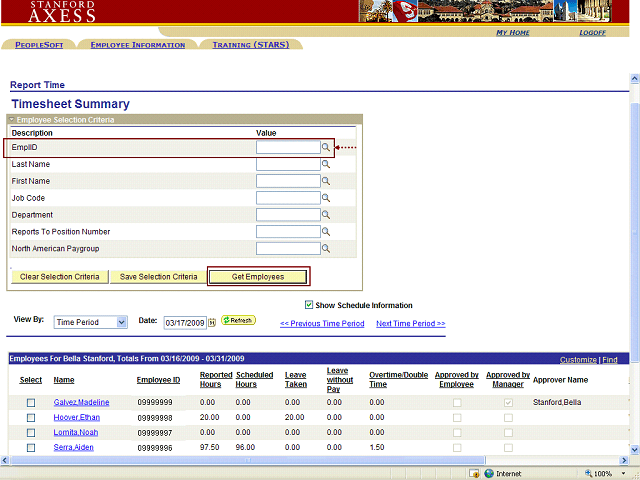The width and height of the screenshot is (640, 480).
Task: Collapse the Employee Selection Criteria section
Action: click(13, 120)
